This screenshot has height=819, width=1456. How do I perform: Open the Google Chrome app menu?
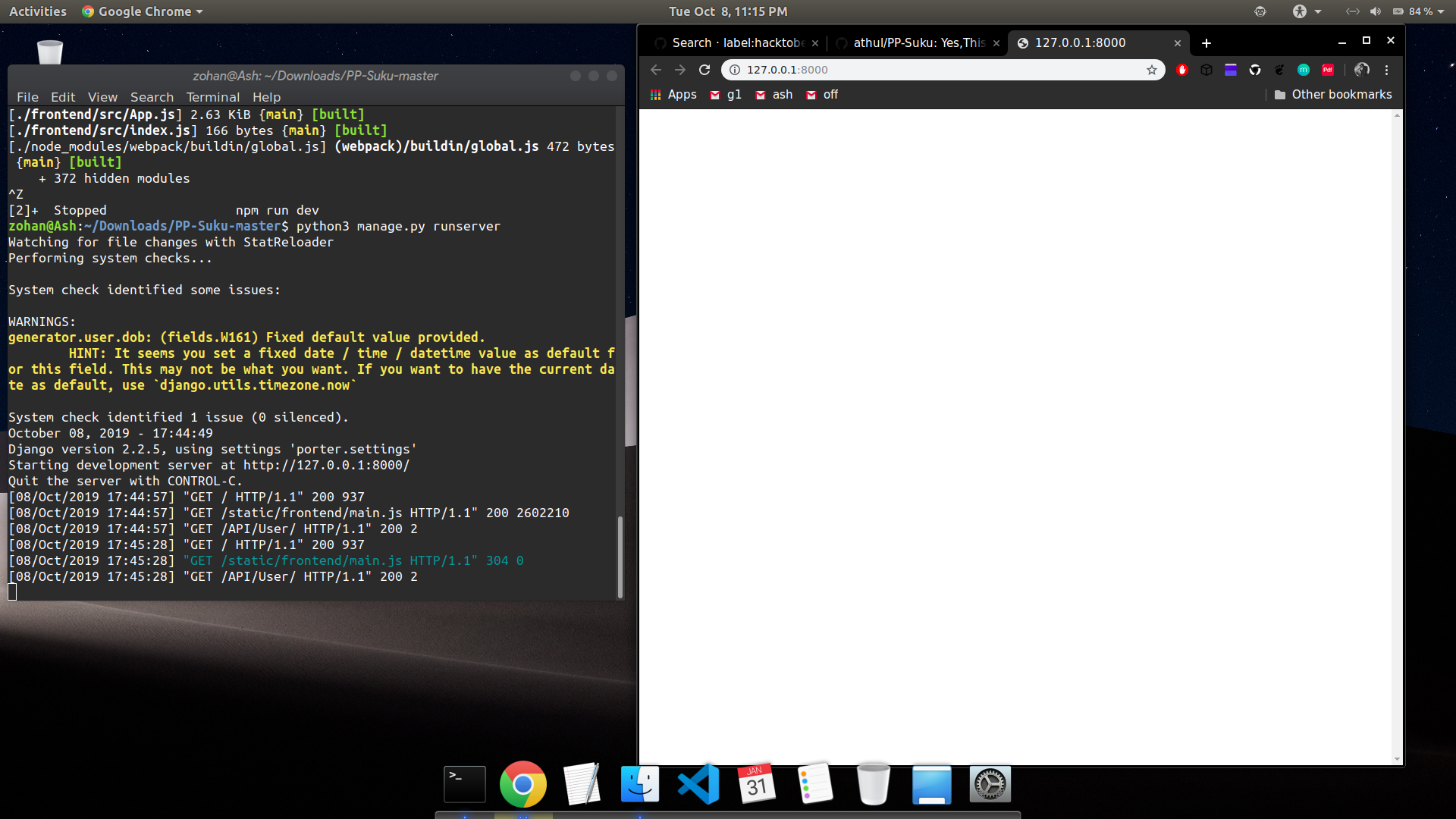tap(143, 11)
